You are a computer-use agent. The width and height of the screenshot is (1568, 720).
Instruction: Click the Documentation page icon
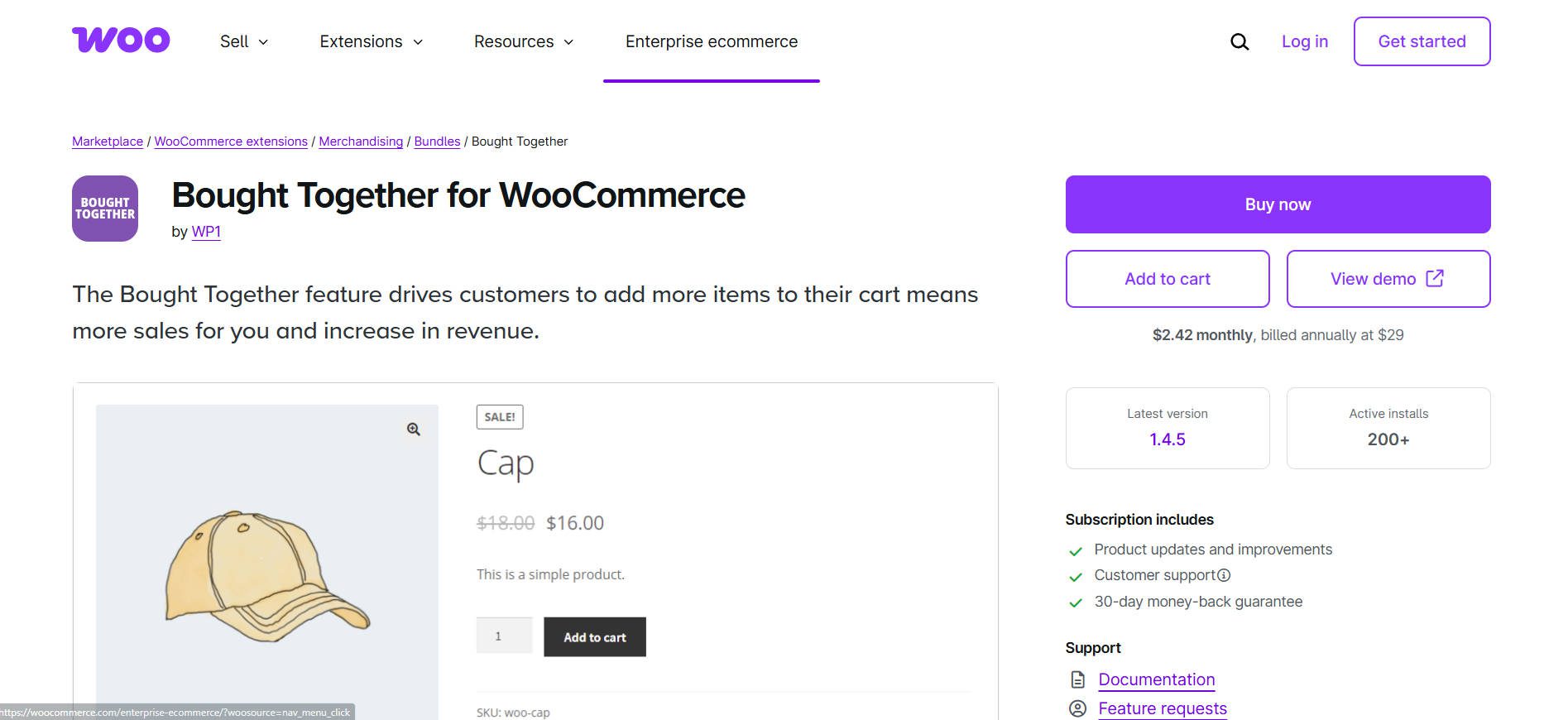1077,679
